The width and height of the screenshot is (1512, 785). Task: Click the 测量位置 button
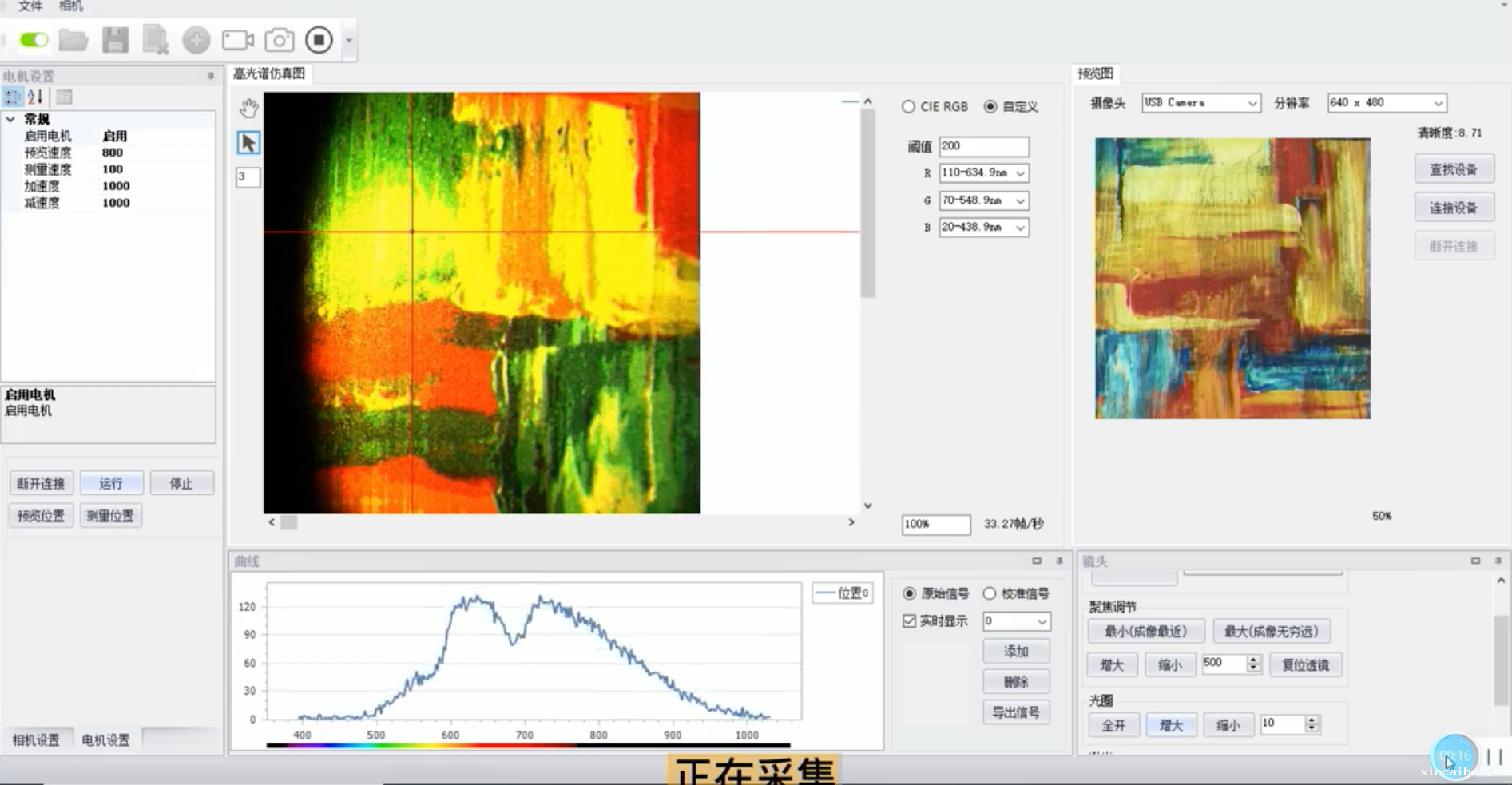[110, 516]
